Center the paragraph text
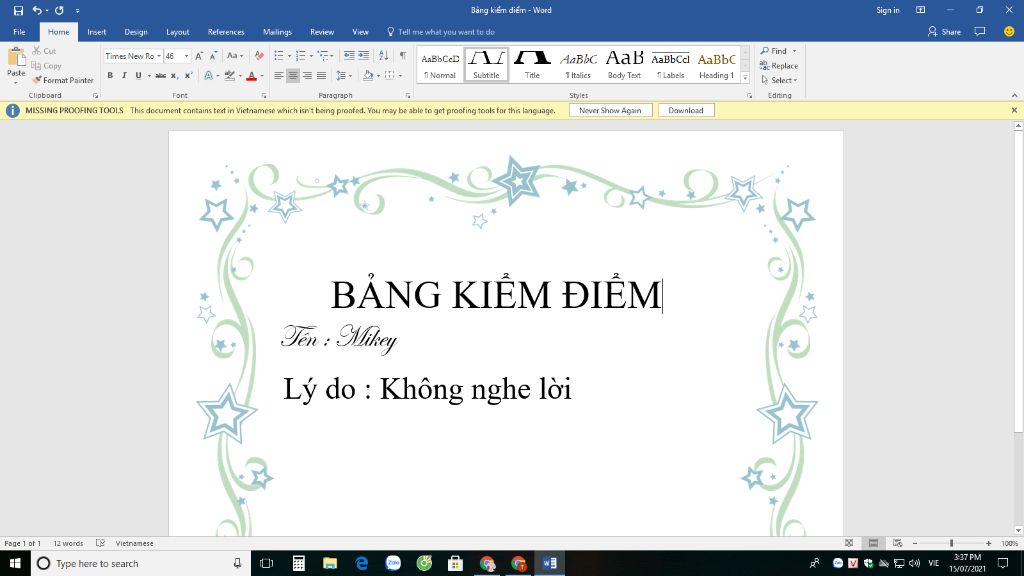1024x576 pixels. click(x=293, y=76)
